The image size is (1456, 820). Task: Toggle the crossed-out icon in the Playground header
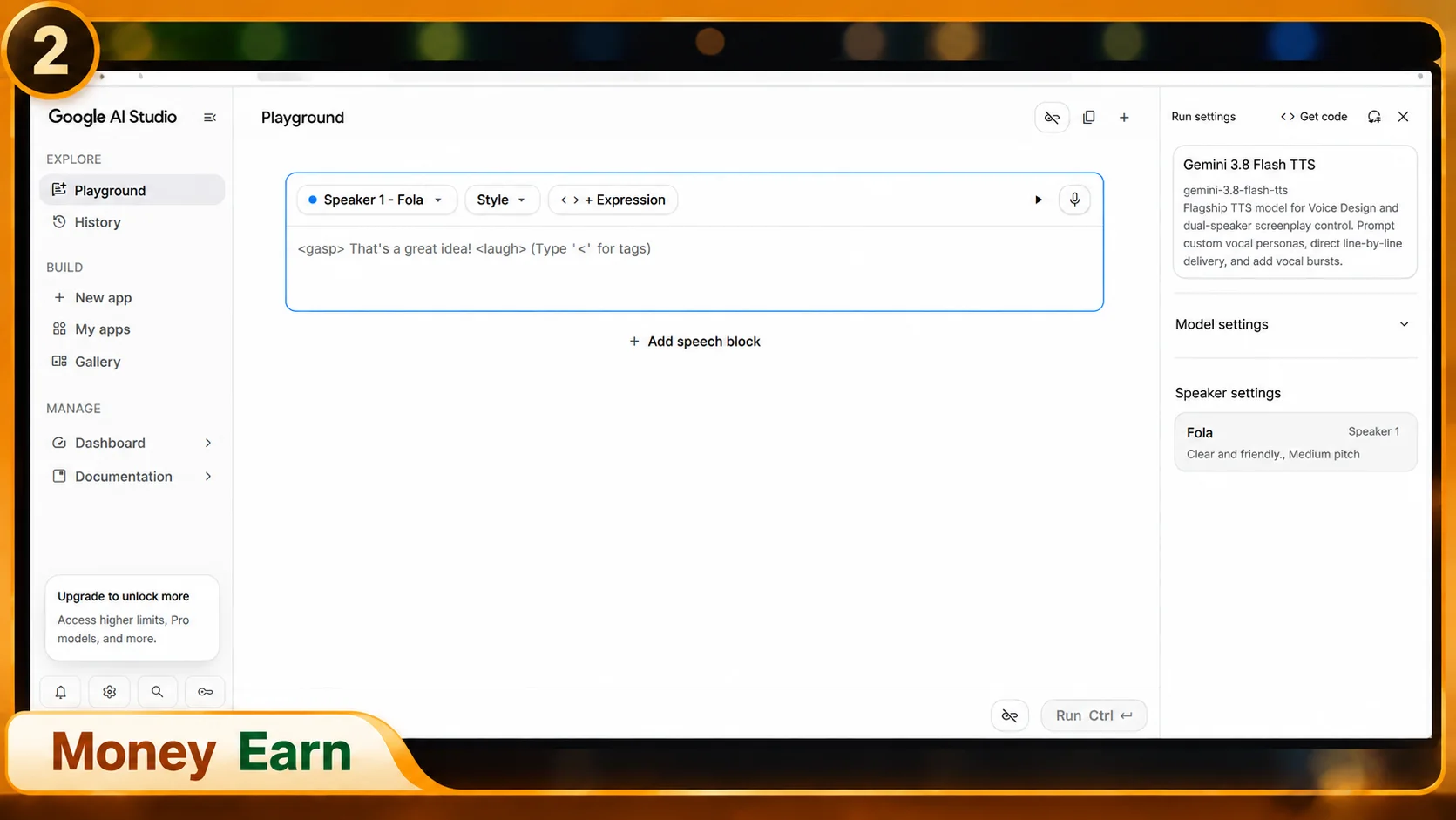pos(1052,118)
